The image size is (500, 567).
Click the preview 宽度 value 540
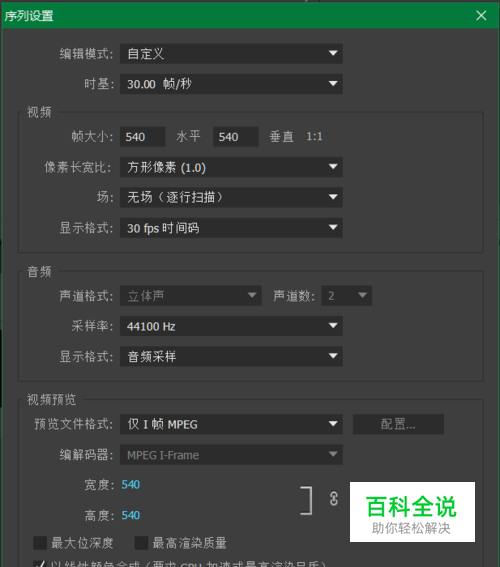click(131, 485)
